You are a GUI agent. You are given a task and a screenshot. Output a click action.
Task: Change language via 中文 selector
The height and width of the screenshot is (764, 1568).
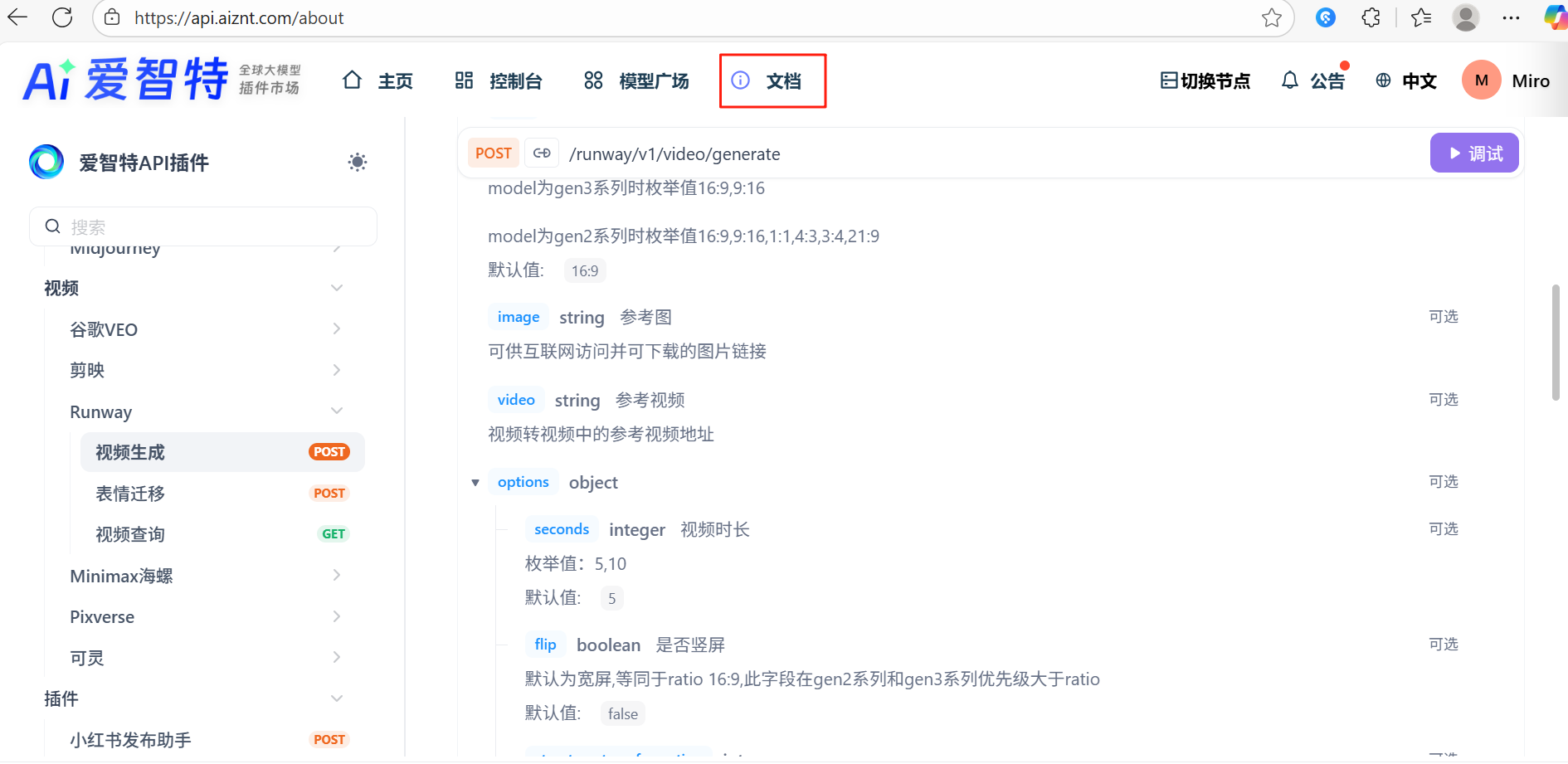tap(1406, 80)
